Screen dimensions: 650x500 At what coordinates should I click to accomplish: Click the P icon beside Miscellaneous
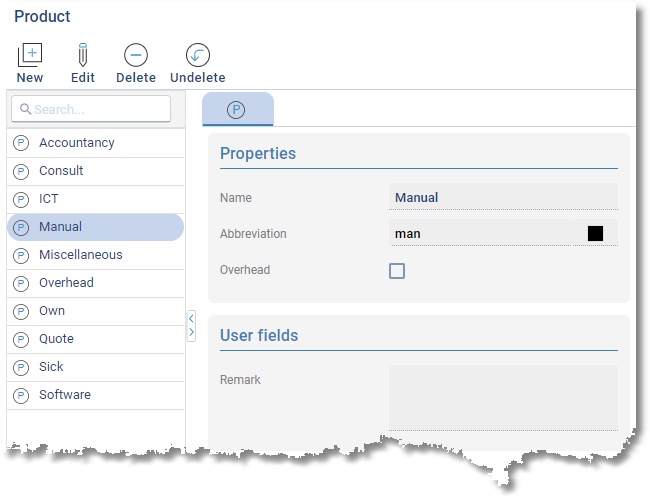coord(21,255)
